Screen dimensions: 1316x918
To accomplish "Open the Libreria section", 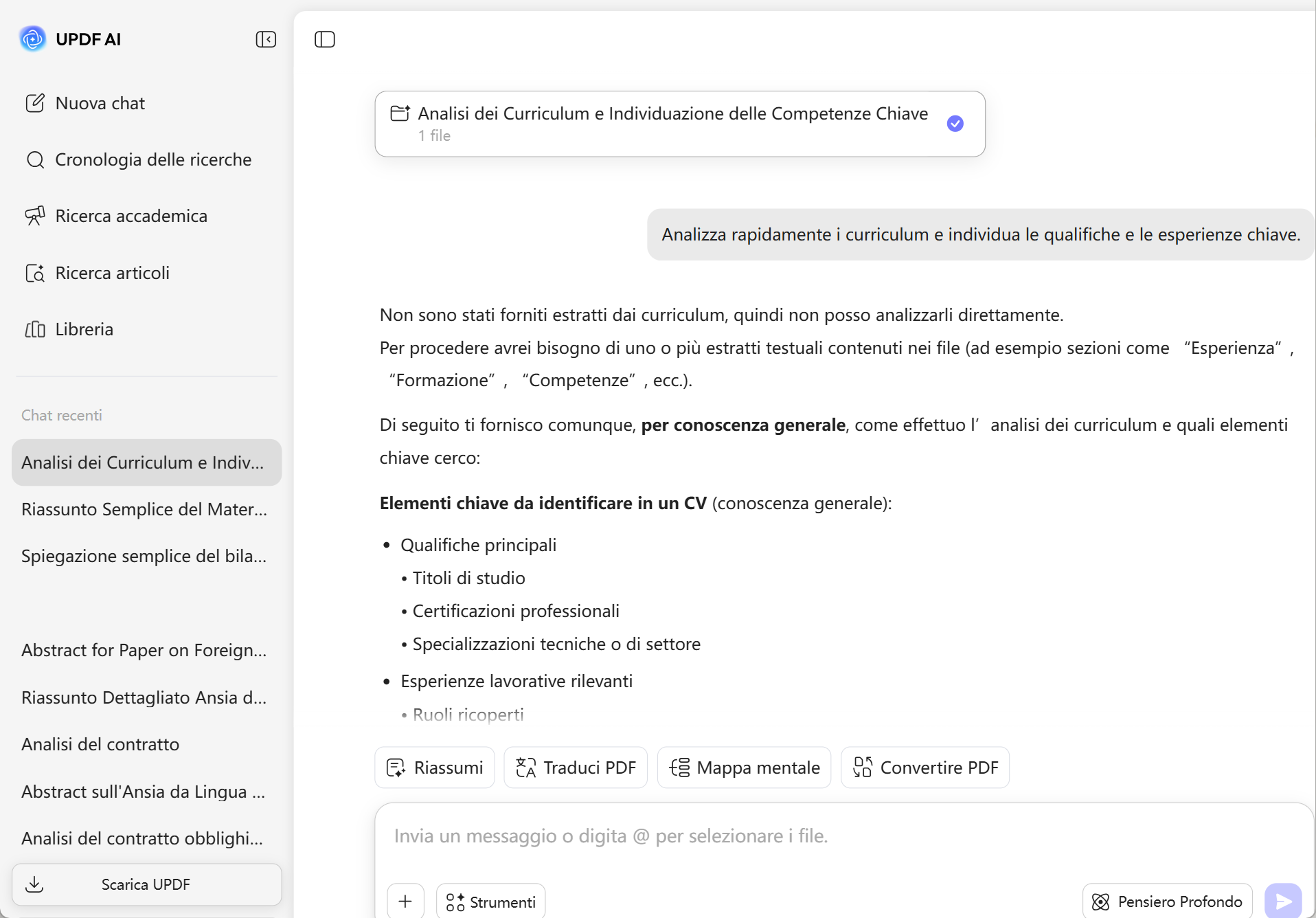I will click(84, 329).
